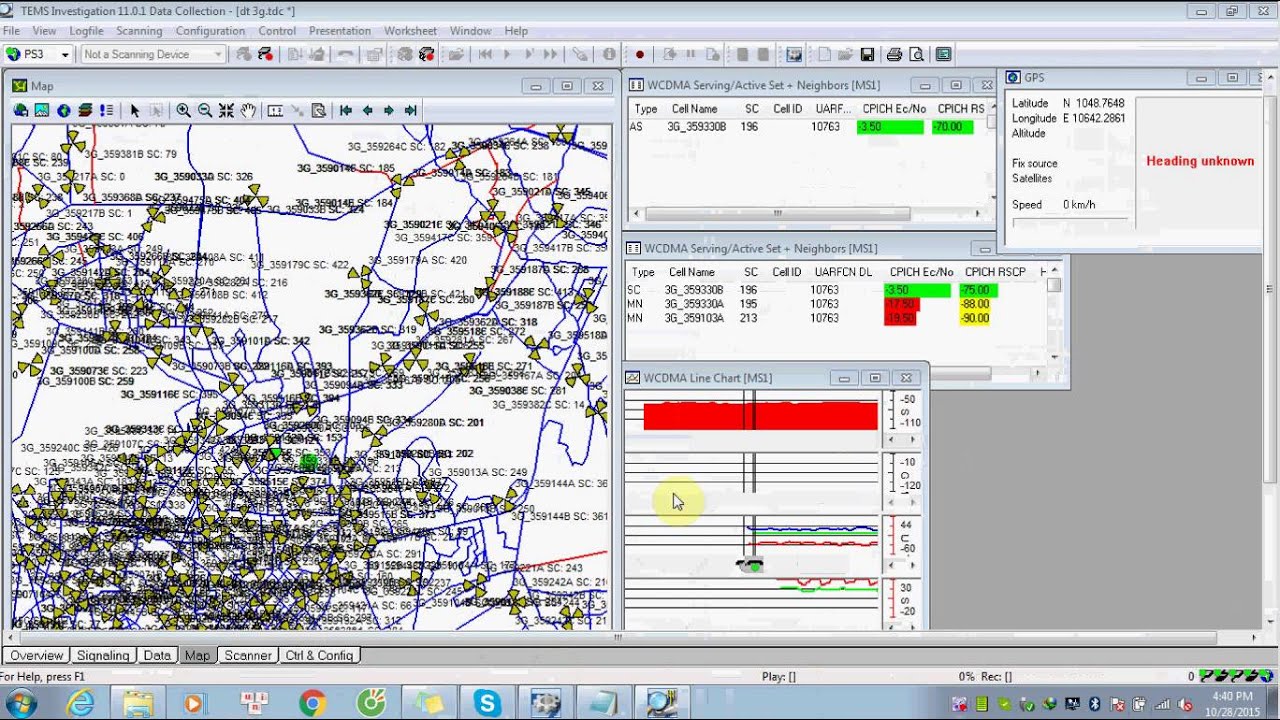Open print preview from the main toolbar
Viewport: 1280px width, 720px height.
coord(916,54)
